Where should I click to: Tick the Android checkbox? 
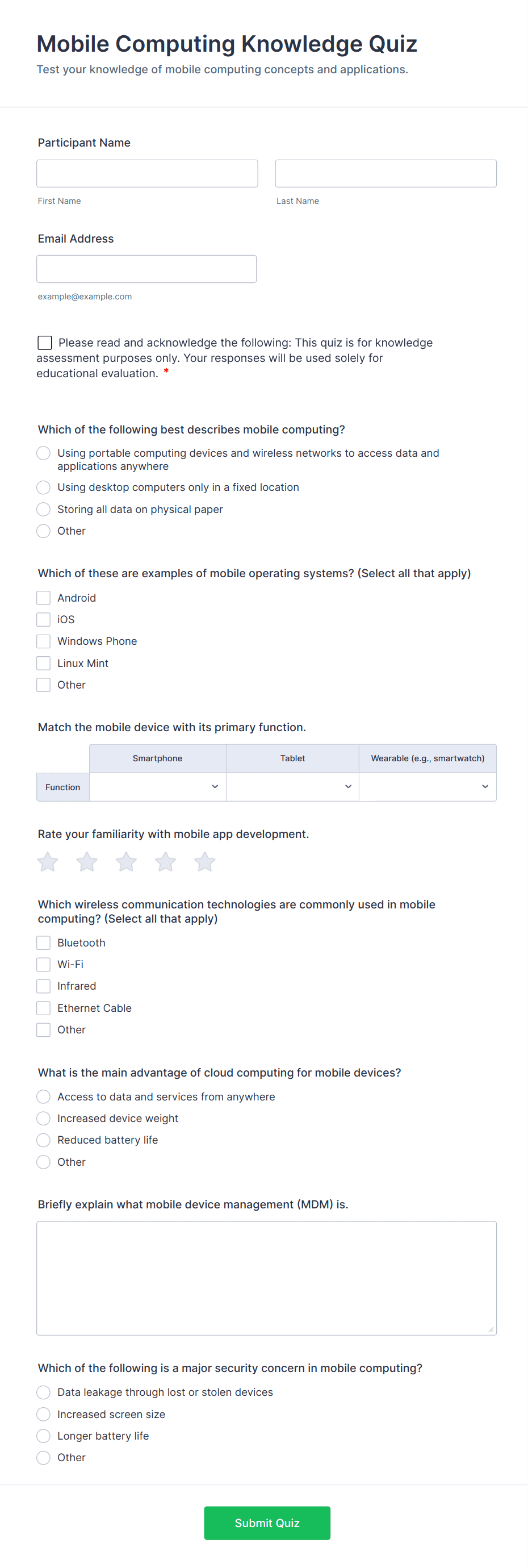pos(44,598)
